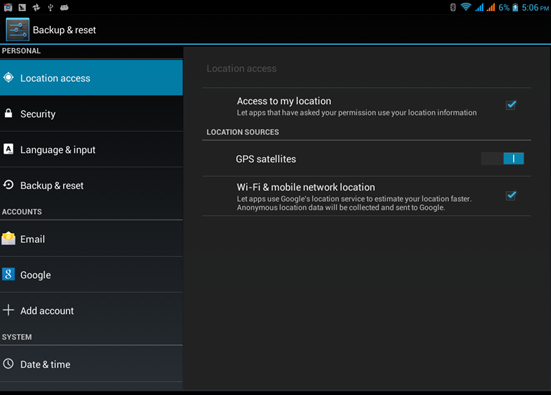Tap the 'Backup & reset' header title

[x=64, y=30]
